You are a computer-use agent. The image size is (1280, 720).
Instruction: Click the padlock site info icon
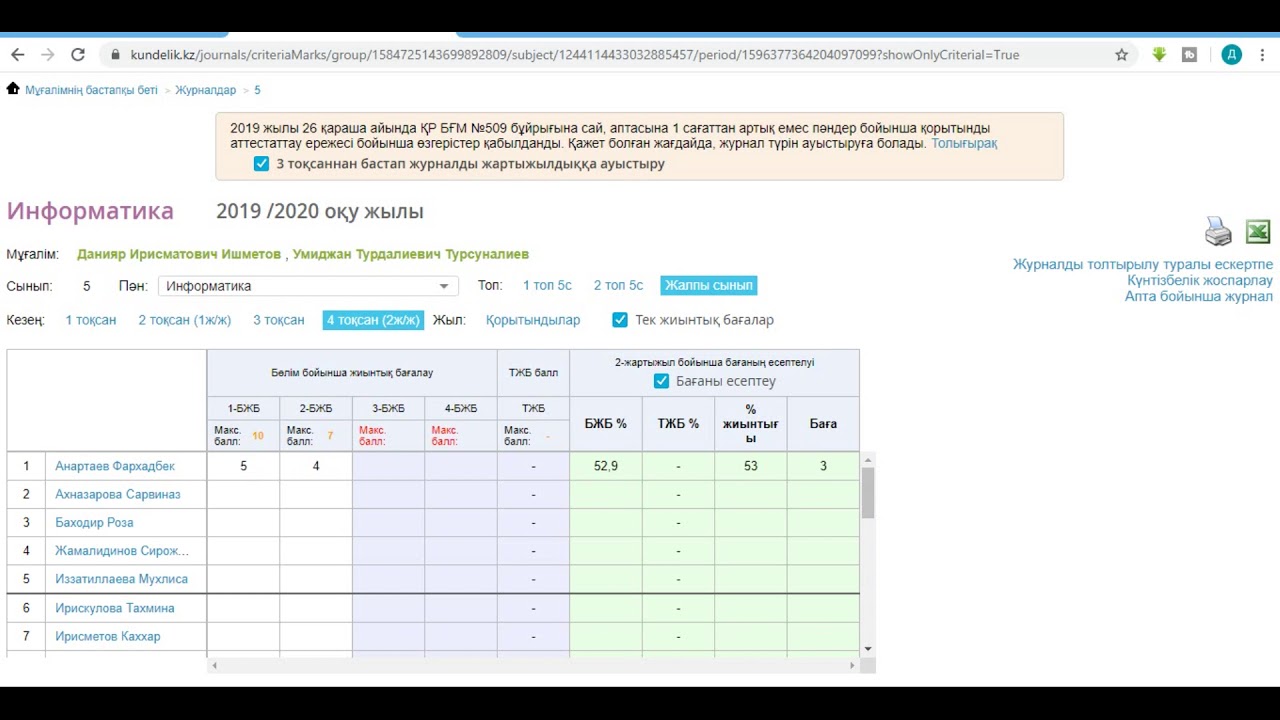click(115, 55)
